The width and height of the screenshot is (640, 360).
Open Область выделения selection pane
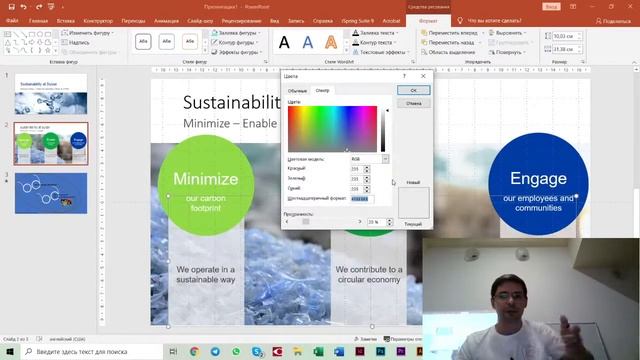(x=448, y=52)
